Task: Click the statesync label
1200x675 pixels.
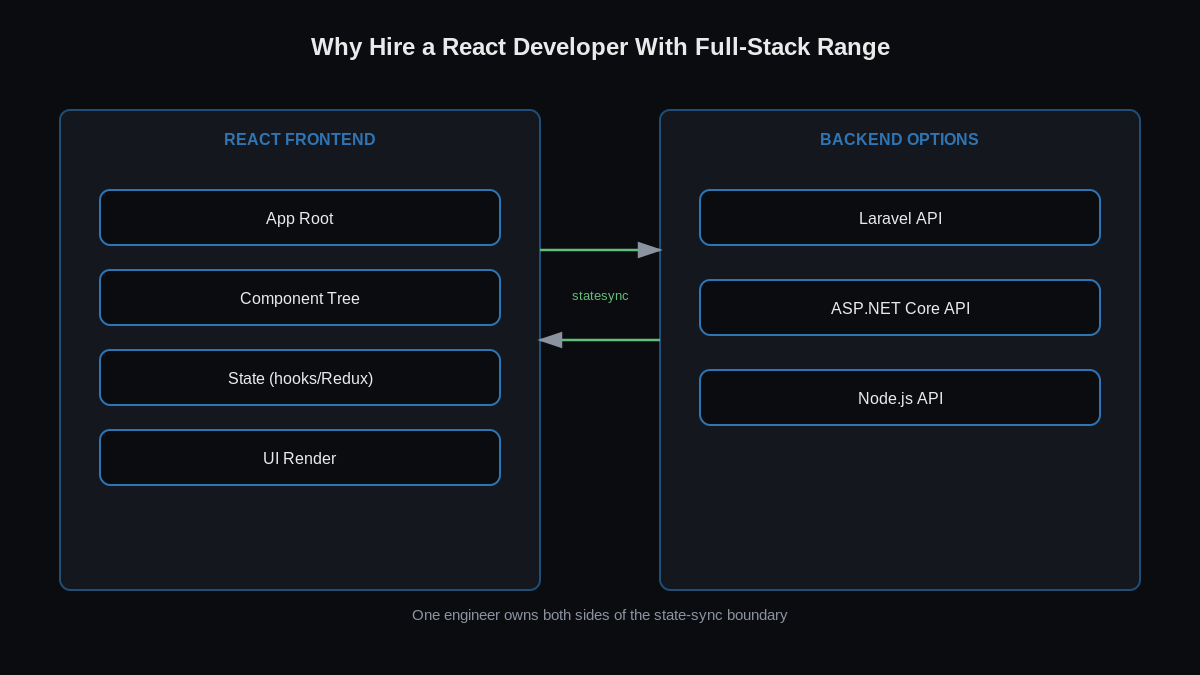Action: coord(600,296)
